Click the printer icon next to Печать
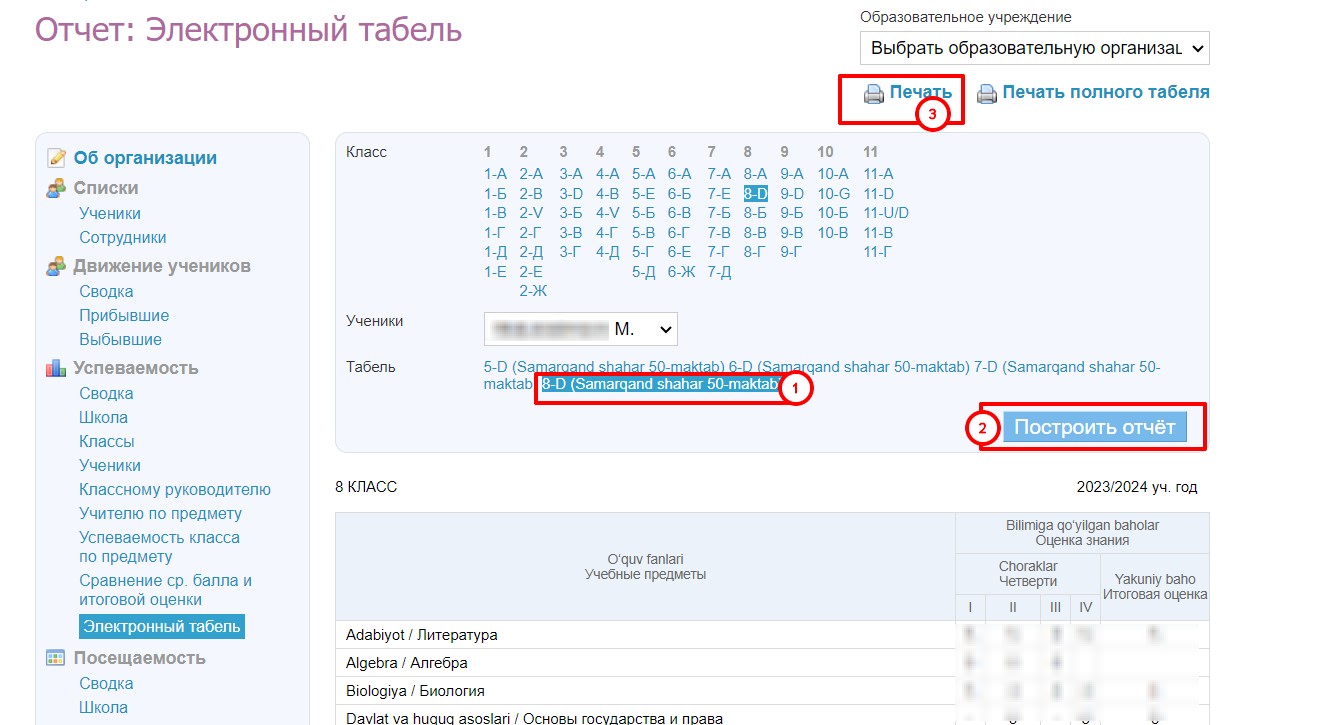 pos(875,92)
